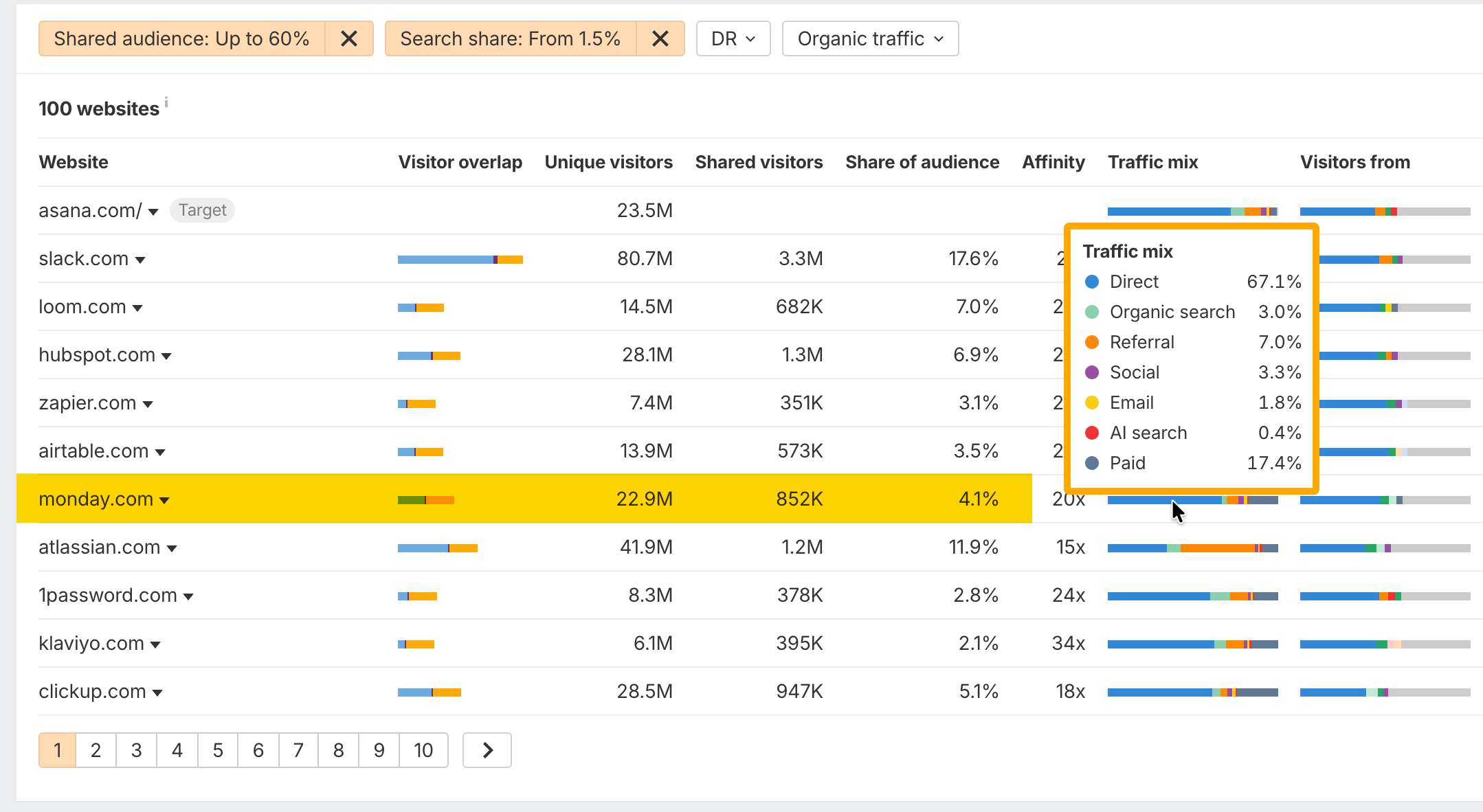This screenshot has height=812, width=1483.
Task: Click the Visitors from column header
Action: [1355, 162]
